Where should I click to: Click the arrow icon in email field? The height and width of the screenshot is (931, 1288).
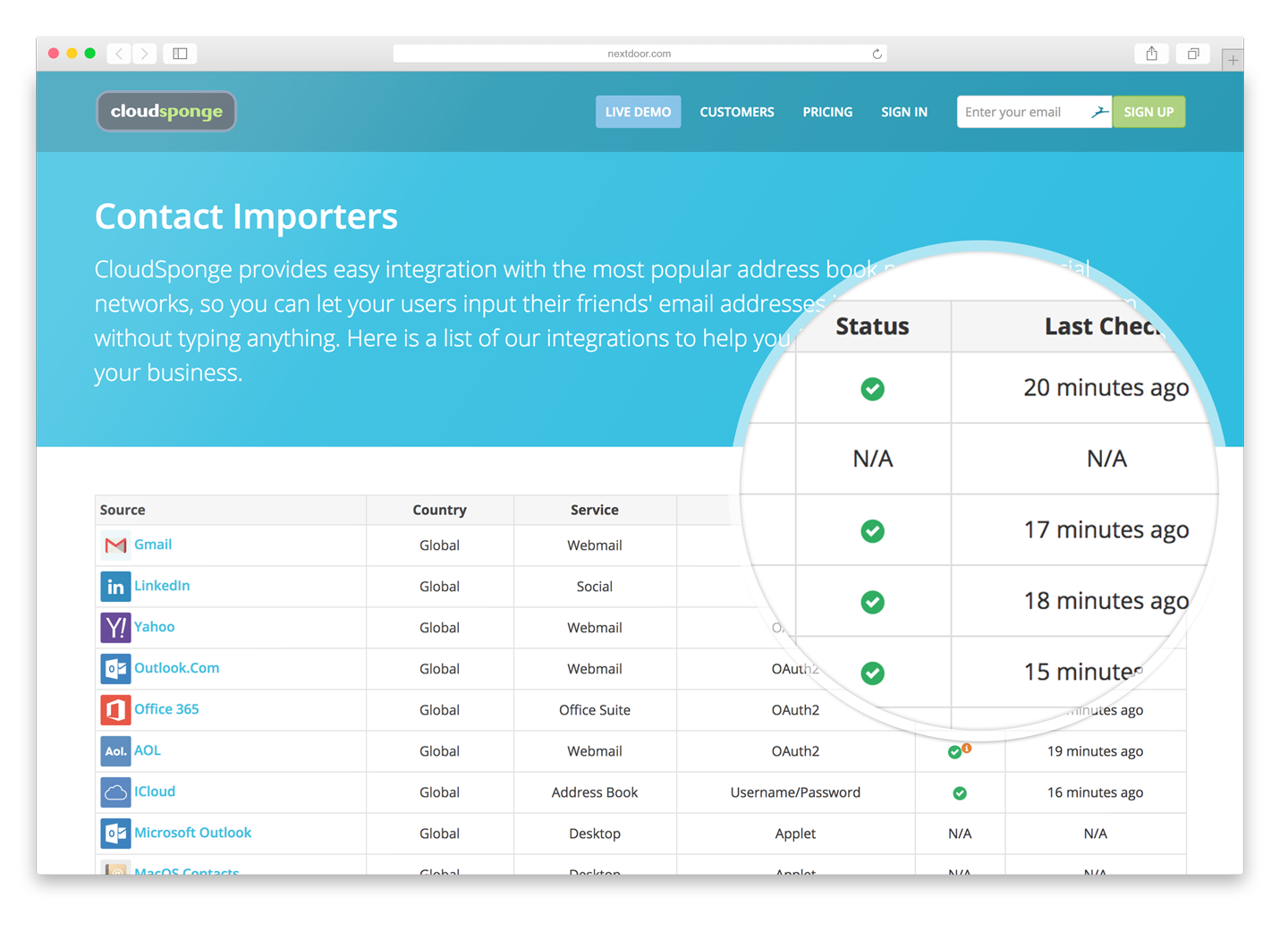pos(1099,112)
